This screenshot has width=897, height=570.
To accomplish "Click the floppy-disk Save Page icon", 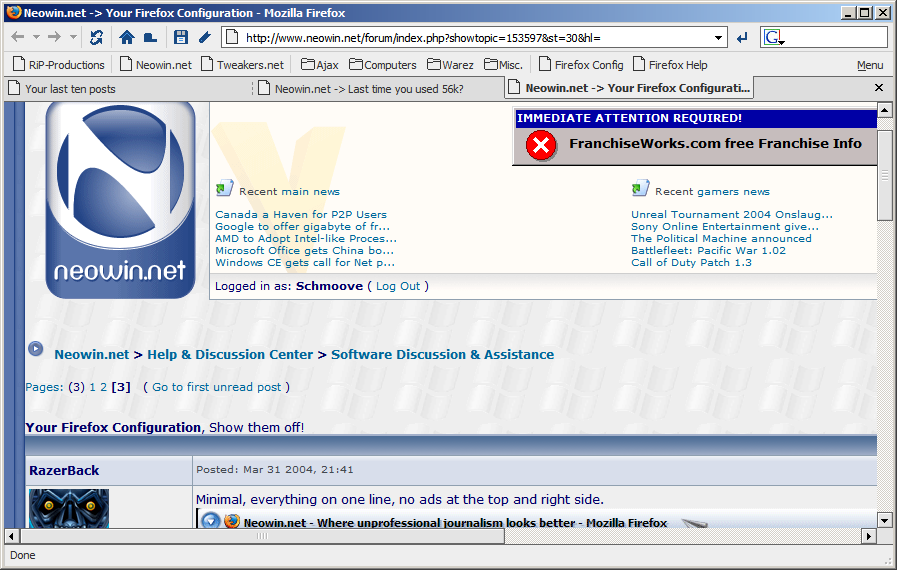I will tap(181, 38).
